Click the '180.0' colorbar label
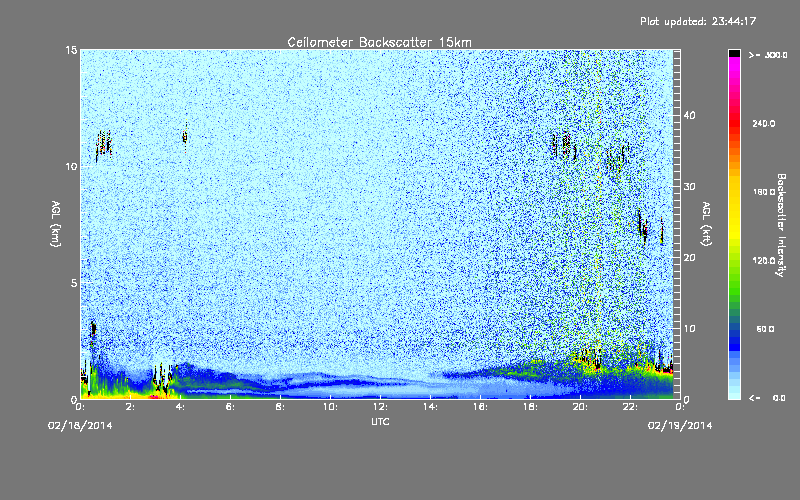 tap(764, 192)
